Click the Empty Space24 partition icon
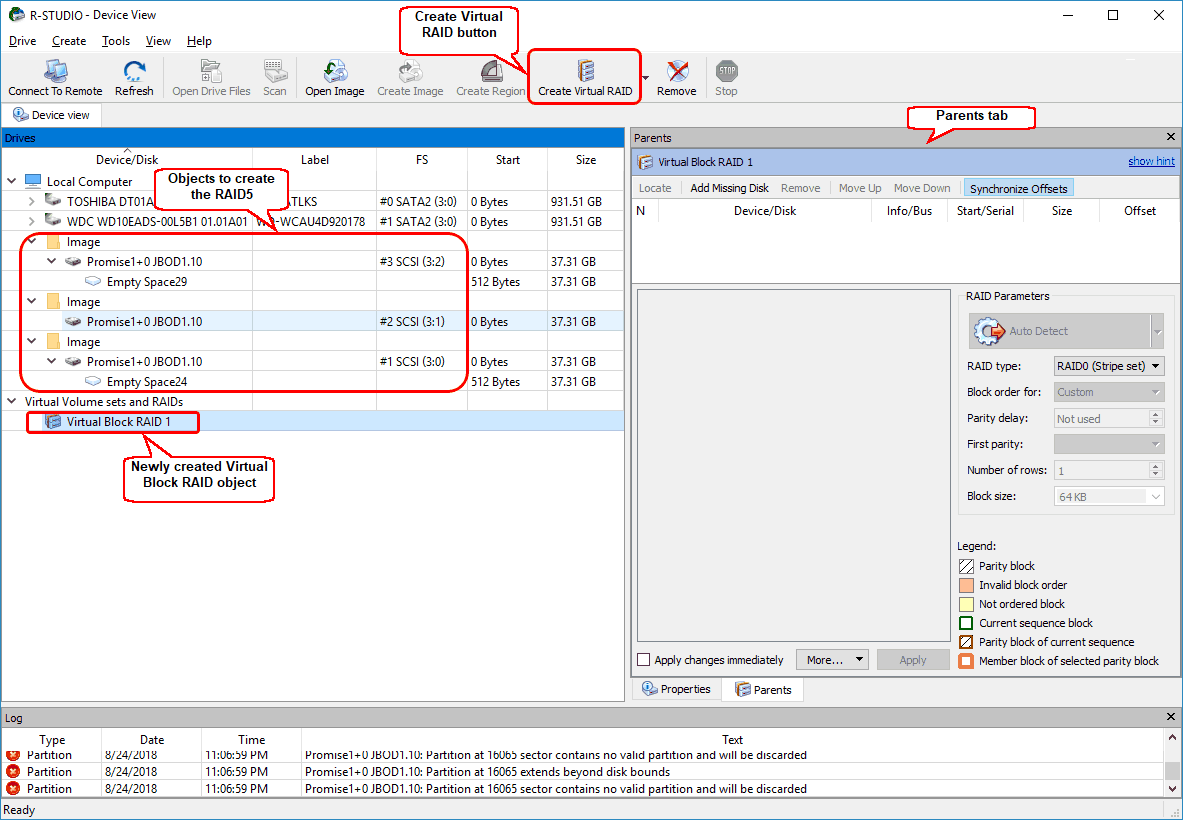Viewport: 1183px width, 820px height. coord(93,382)
